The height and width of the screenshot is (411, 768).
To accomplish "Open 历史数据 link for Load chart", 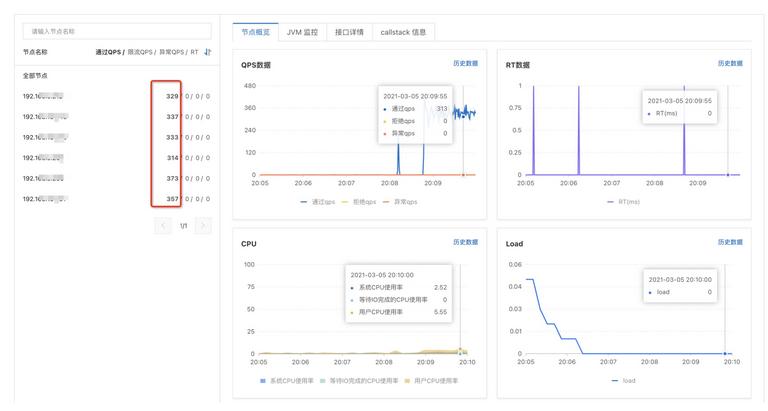I will [x=730, y=242].
